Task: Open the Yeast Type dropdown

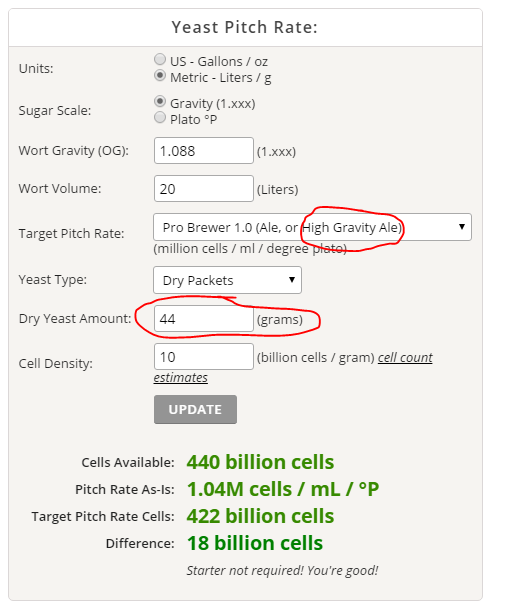Action: pyautogui.click(x=227, y=280)
